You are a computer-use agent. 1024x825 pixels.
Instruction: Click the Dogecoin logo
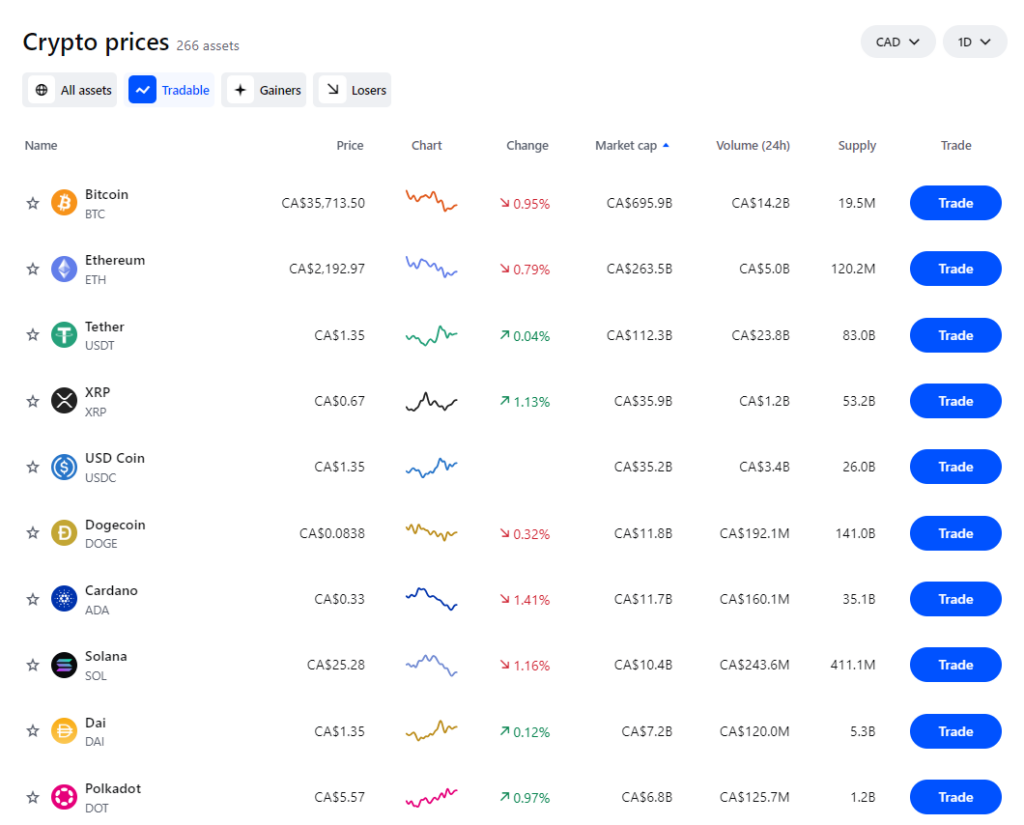[x=64, y=533]
